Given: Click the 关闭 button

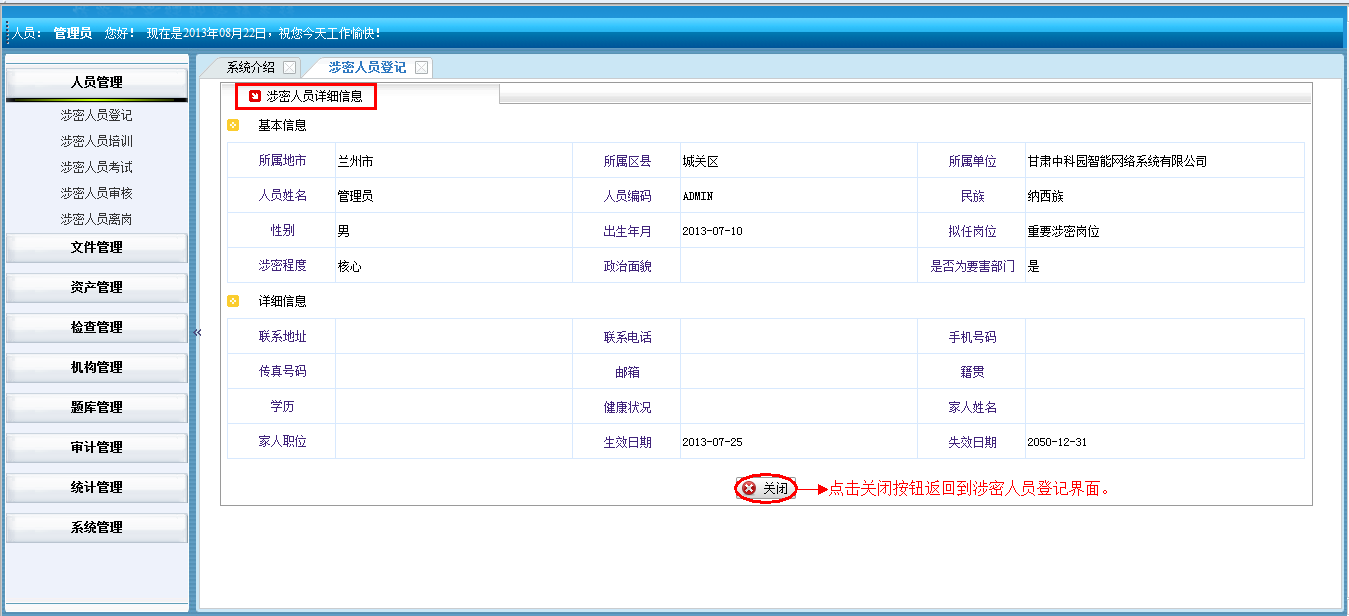Looking at the screenshot, I should [766, 489].
